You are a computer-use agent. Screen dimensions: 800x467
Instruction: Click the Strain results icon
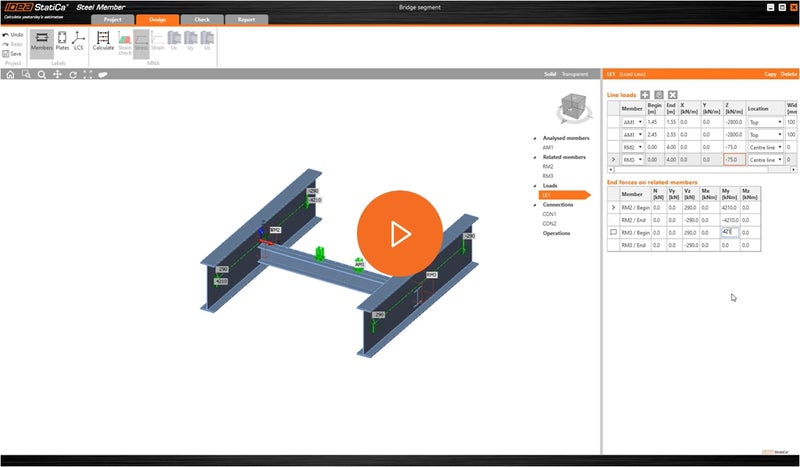pos(158,41)
